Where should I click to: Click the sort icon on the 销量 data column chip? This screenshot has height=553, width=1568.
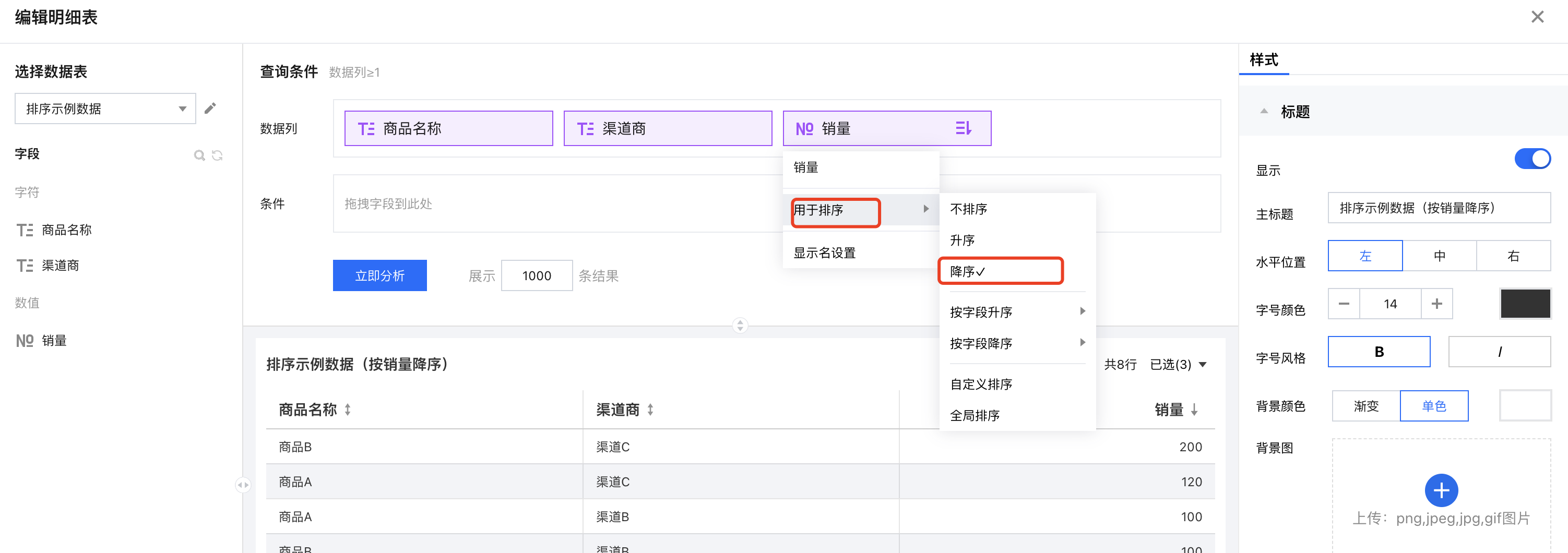(x=963, y=128)
